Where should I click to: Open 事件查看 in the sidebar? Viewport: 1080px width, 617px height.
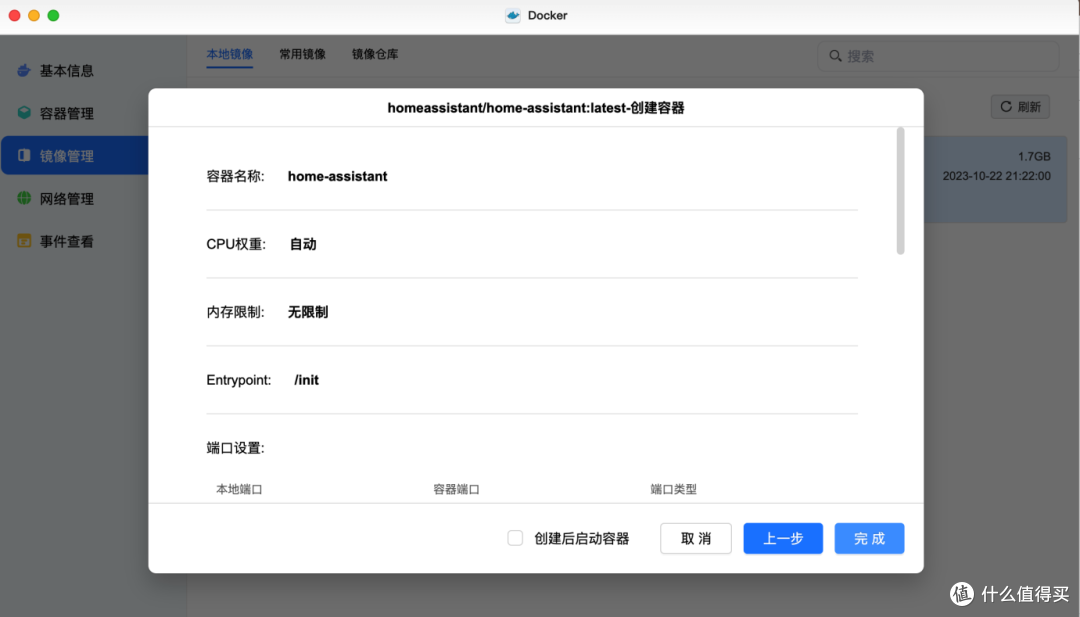(x=66, y=241)
